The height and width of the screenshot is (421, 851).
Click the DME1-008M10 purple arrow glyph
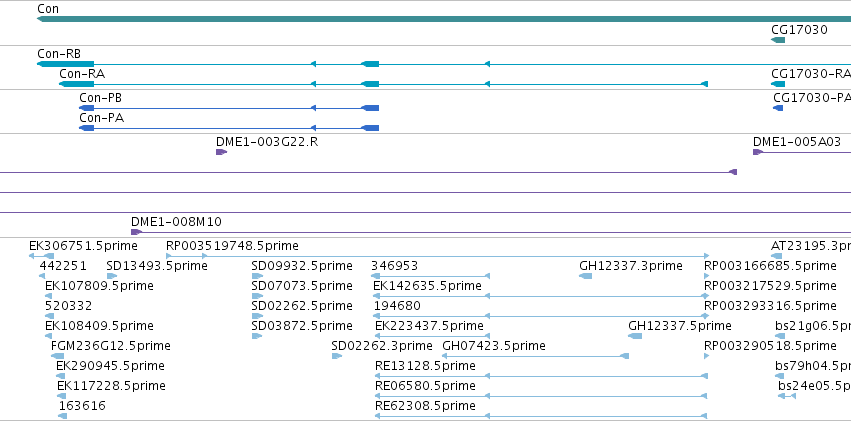click(x=136, y=232)
